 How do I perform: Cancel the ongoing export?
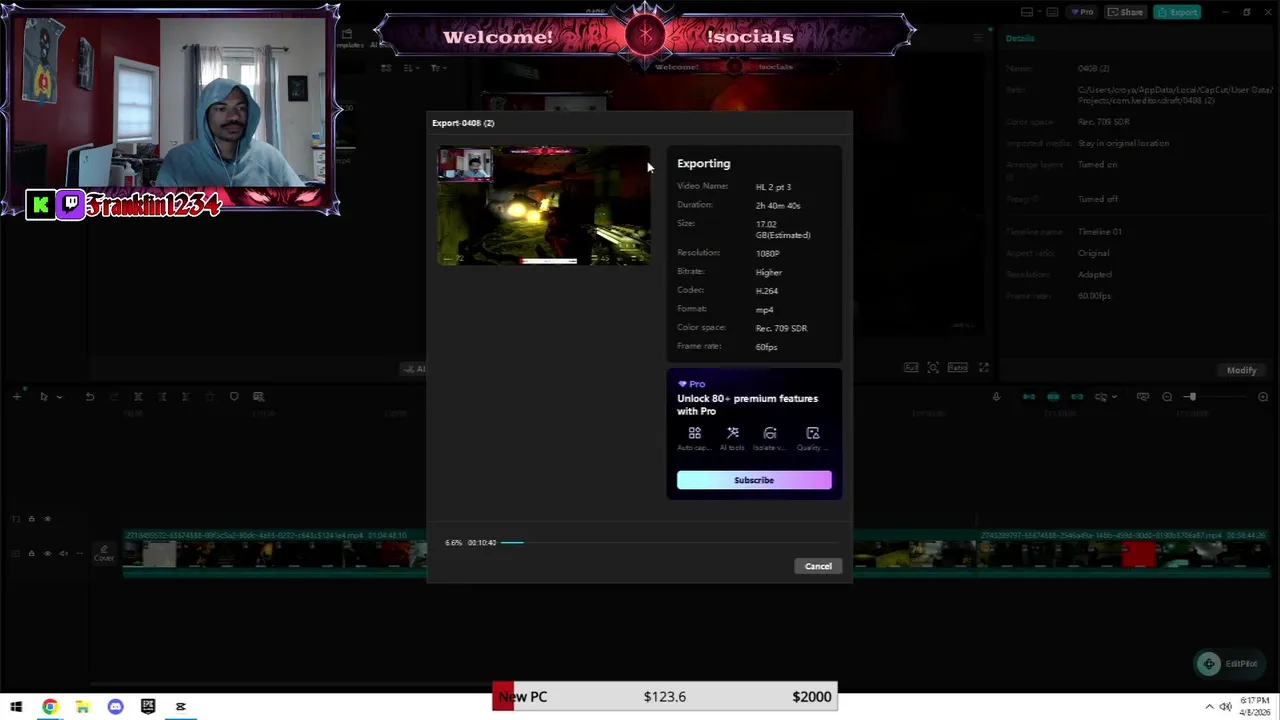pos(818,566)
